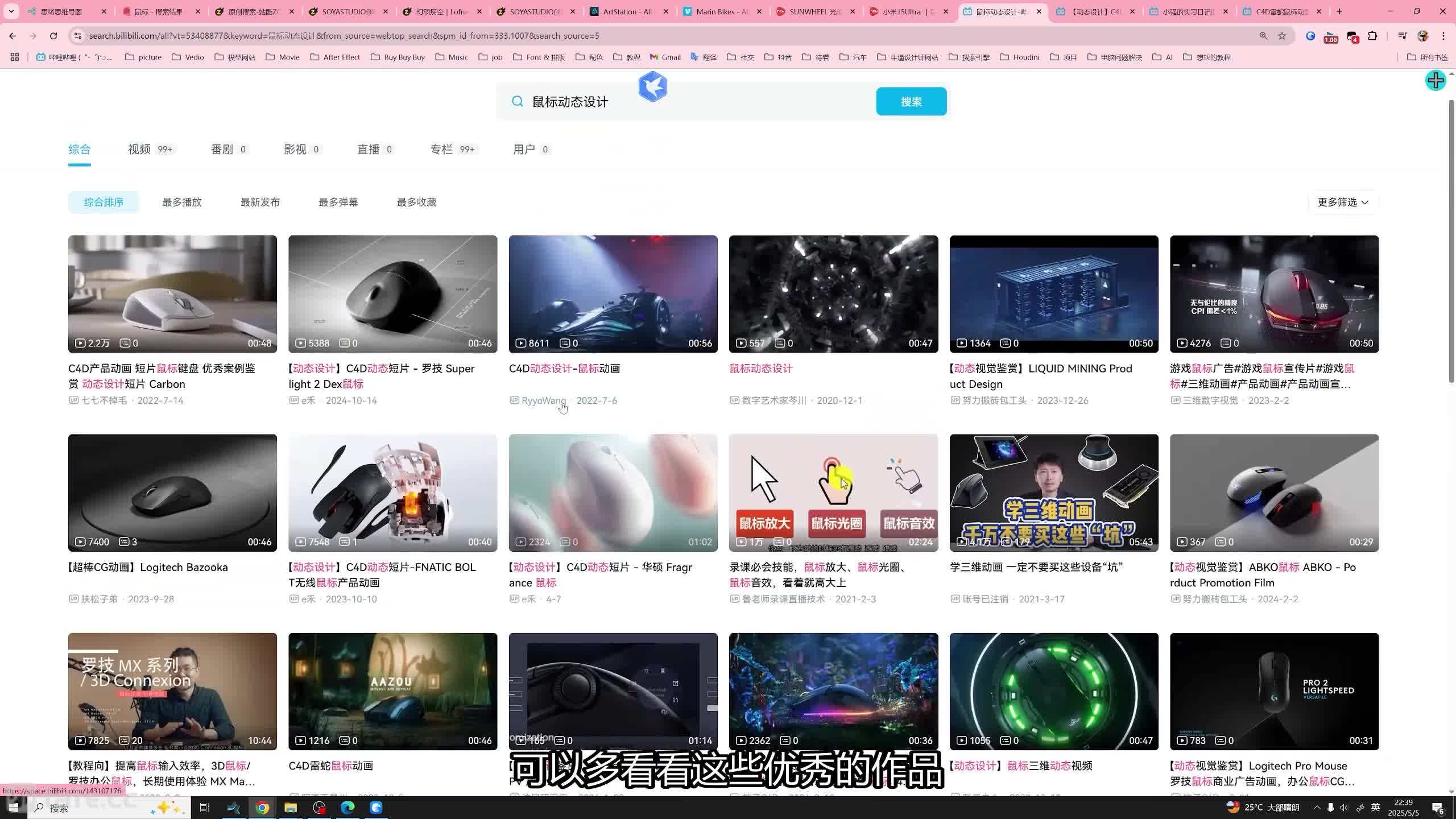Viewport: 1456px width, 819px height.
Task: Open File Explorer from the taskbar
Action: point(291,808)
